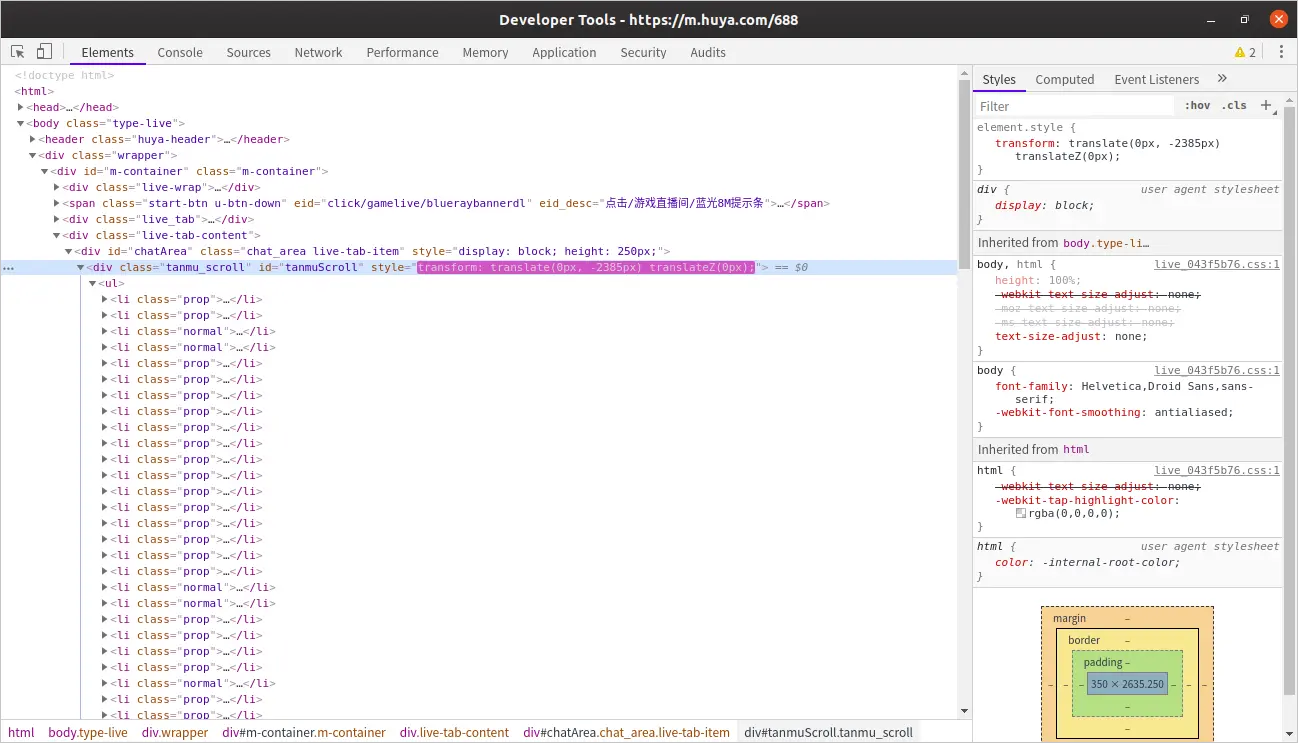Click -webkit-tap-highlight-color property
This screenshot has width=1298, height=743.
(x=1086, y=500)
